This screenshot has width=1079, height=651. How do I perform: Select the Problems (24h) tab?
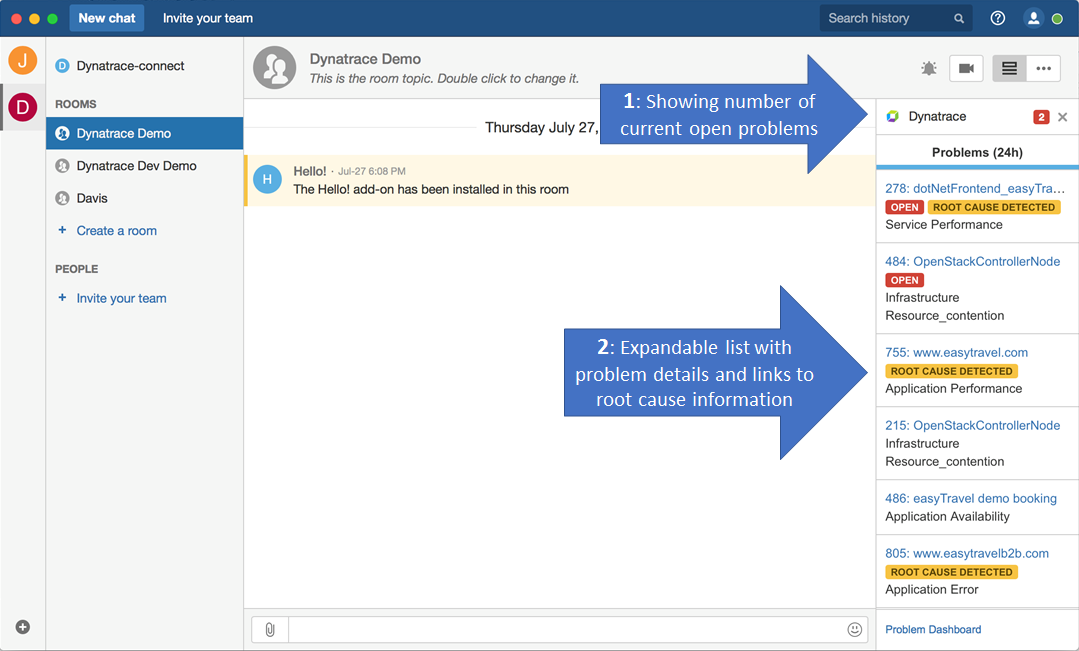coord(977,152)
